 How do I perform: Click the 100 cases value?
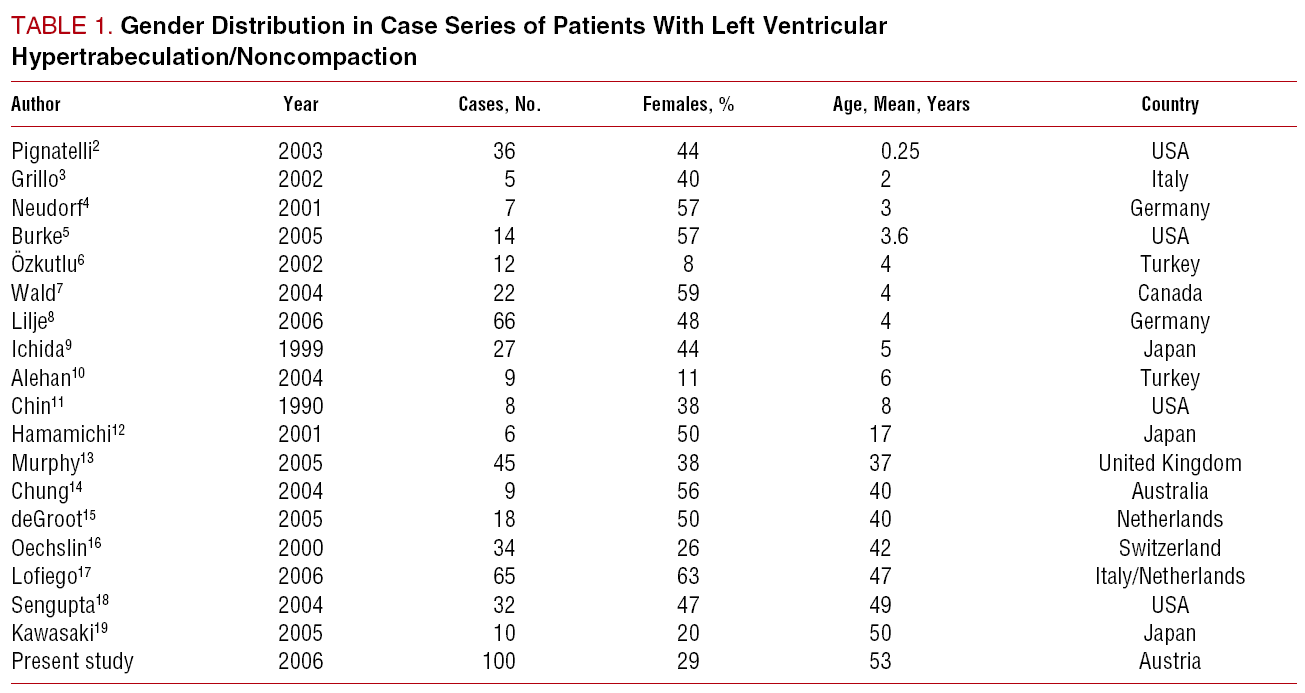498,661
